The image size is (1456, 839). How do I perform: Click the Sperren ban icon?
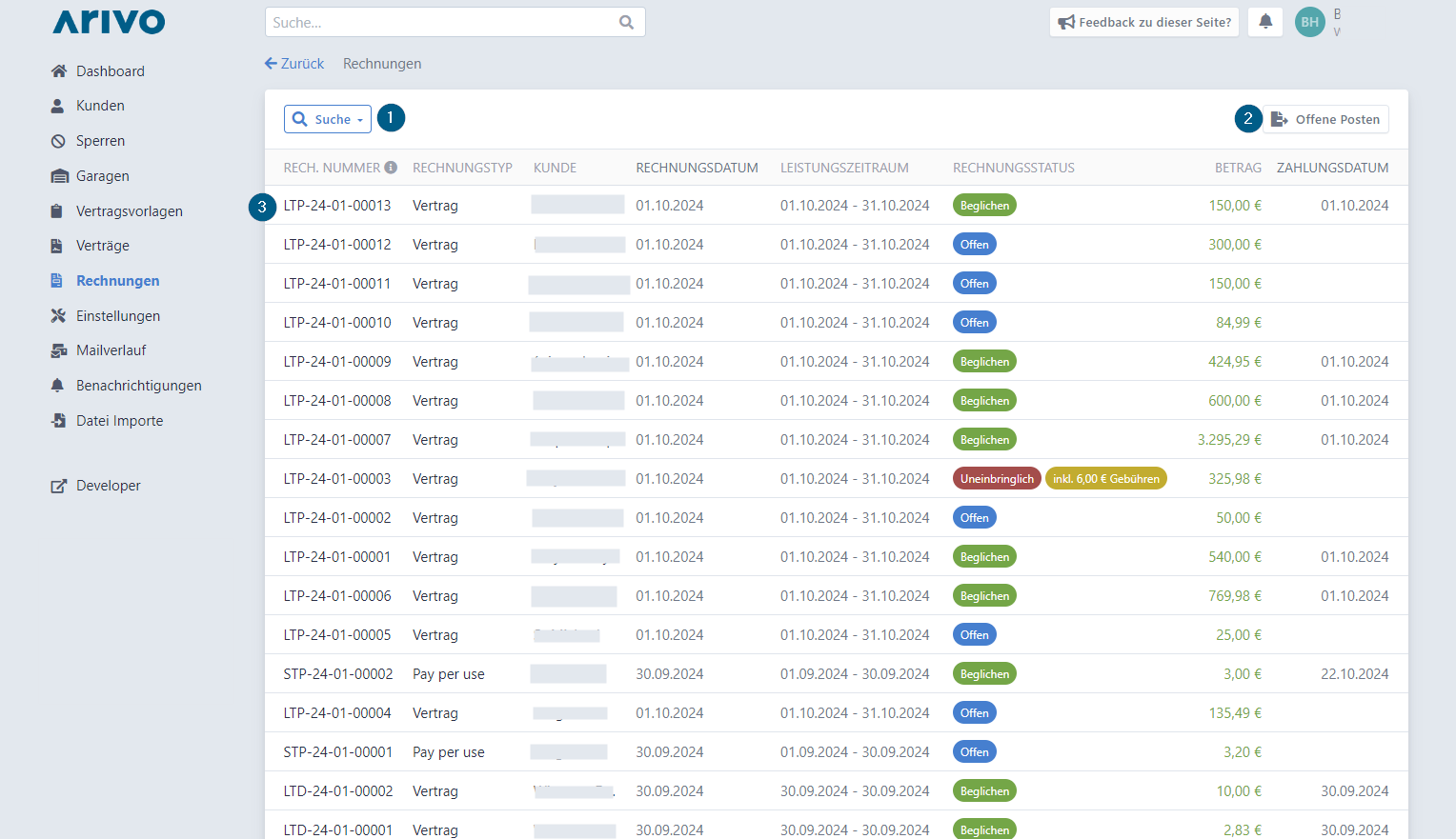tap(58, 141)
